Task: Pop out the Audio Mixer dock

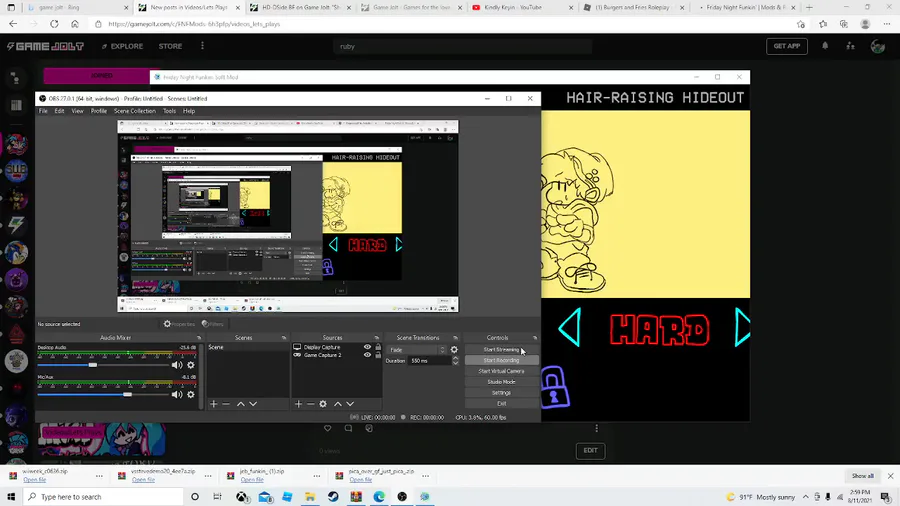Action: click(x=199, y=338)
